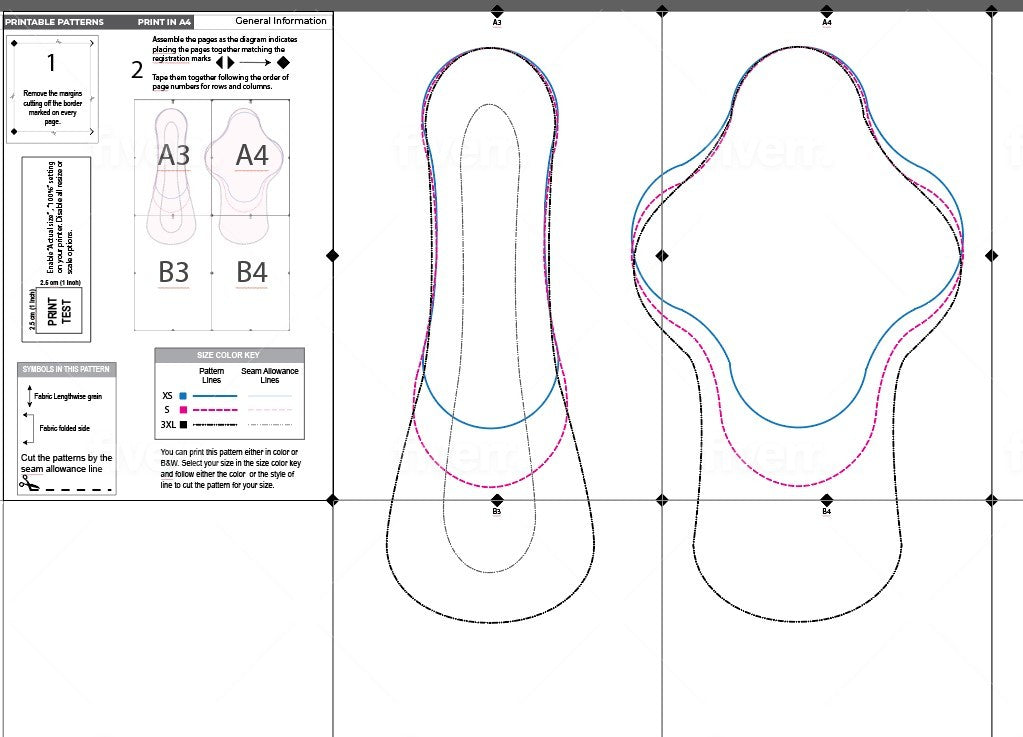The image size is (1023, 737).
Task: Click the long arrow in the assembly instructions
Action: pos(253,62)
